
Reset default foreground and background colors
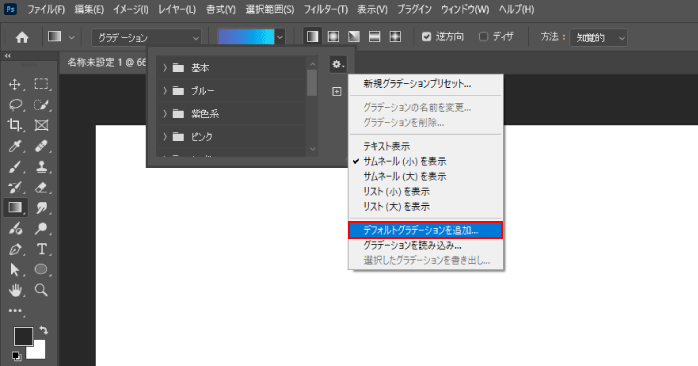(16, 356)
